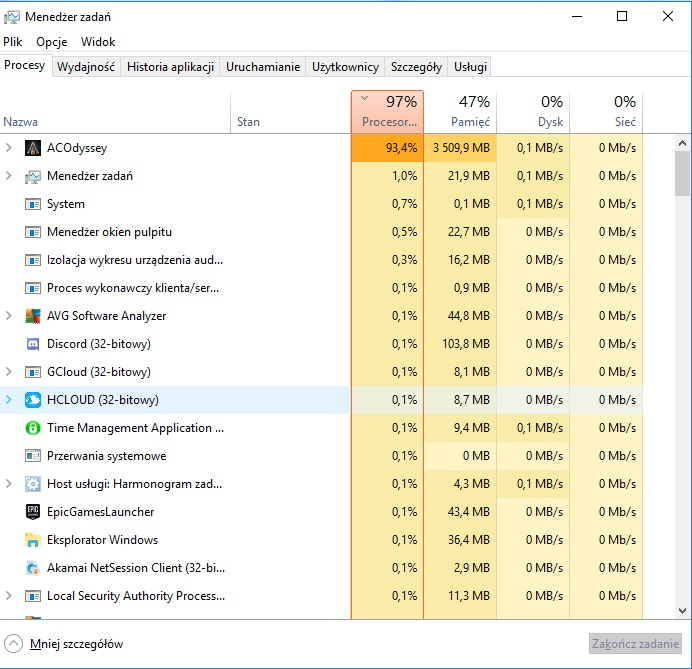Select the Discord (32-bitowy) row name
The height and width of the screenshot is (669, 692).
pyautogui.click(x=99, y=344)
